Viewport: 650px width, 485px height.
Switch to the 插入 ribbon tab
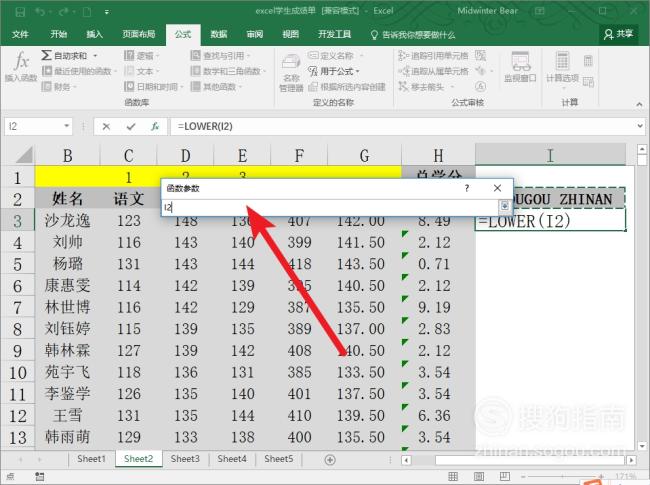pos(94,34)
